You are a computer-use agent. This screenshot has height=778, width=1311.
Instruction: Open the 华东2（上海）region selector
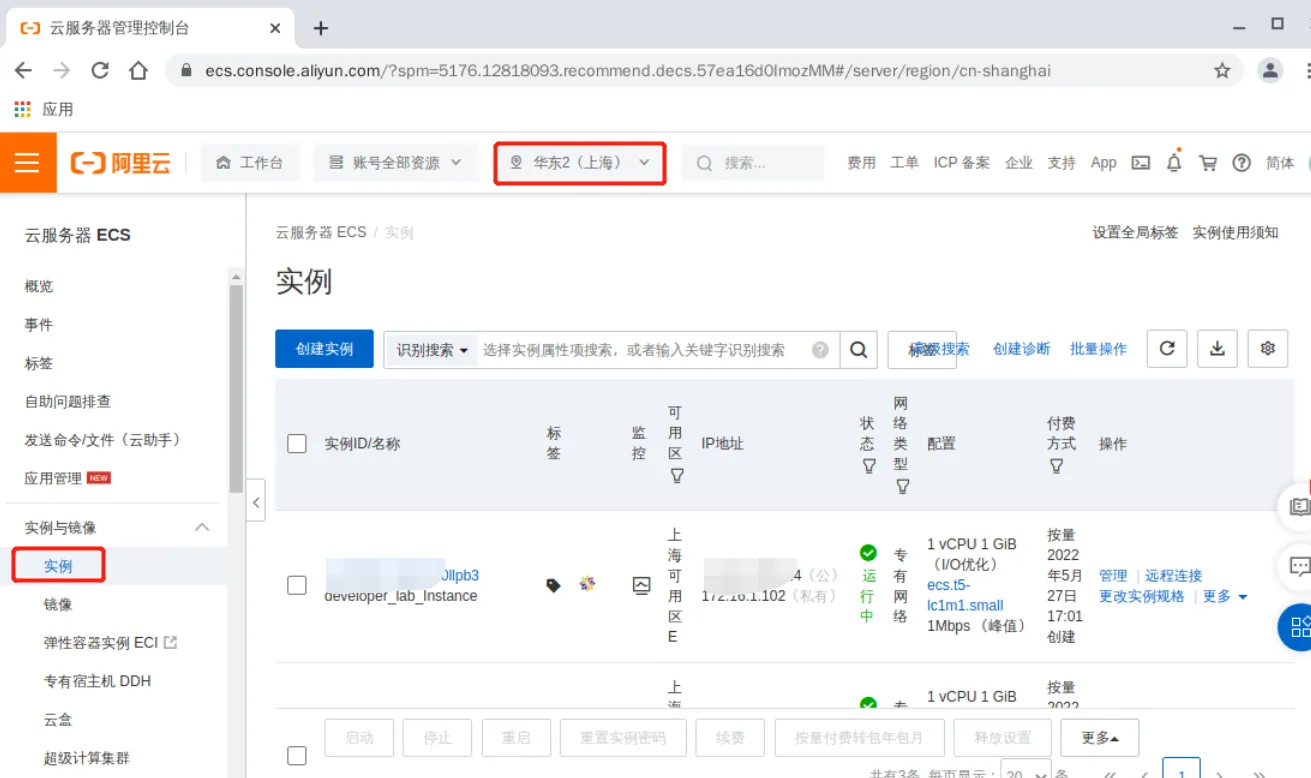[x=580, y=162]
